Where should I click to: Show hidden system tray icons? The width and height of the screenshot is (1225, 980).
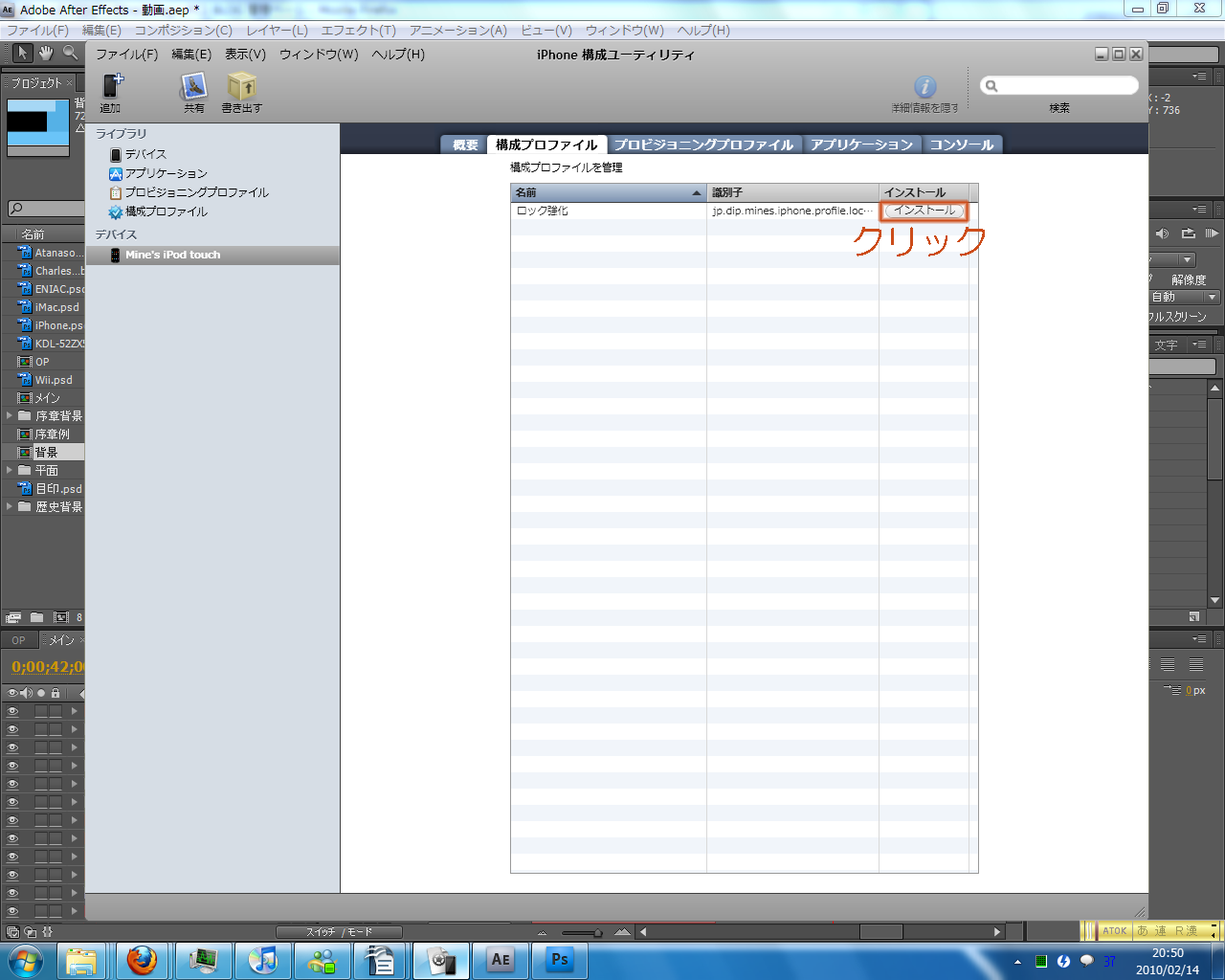(1017, 962)
